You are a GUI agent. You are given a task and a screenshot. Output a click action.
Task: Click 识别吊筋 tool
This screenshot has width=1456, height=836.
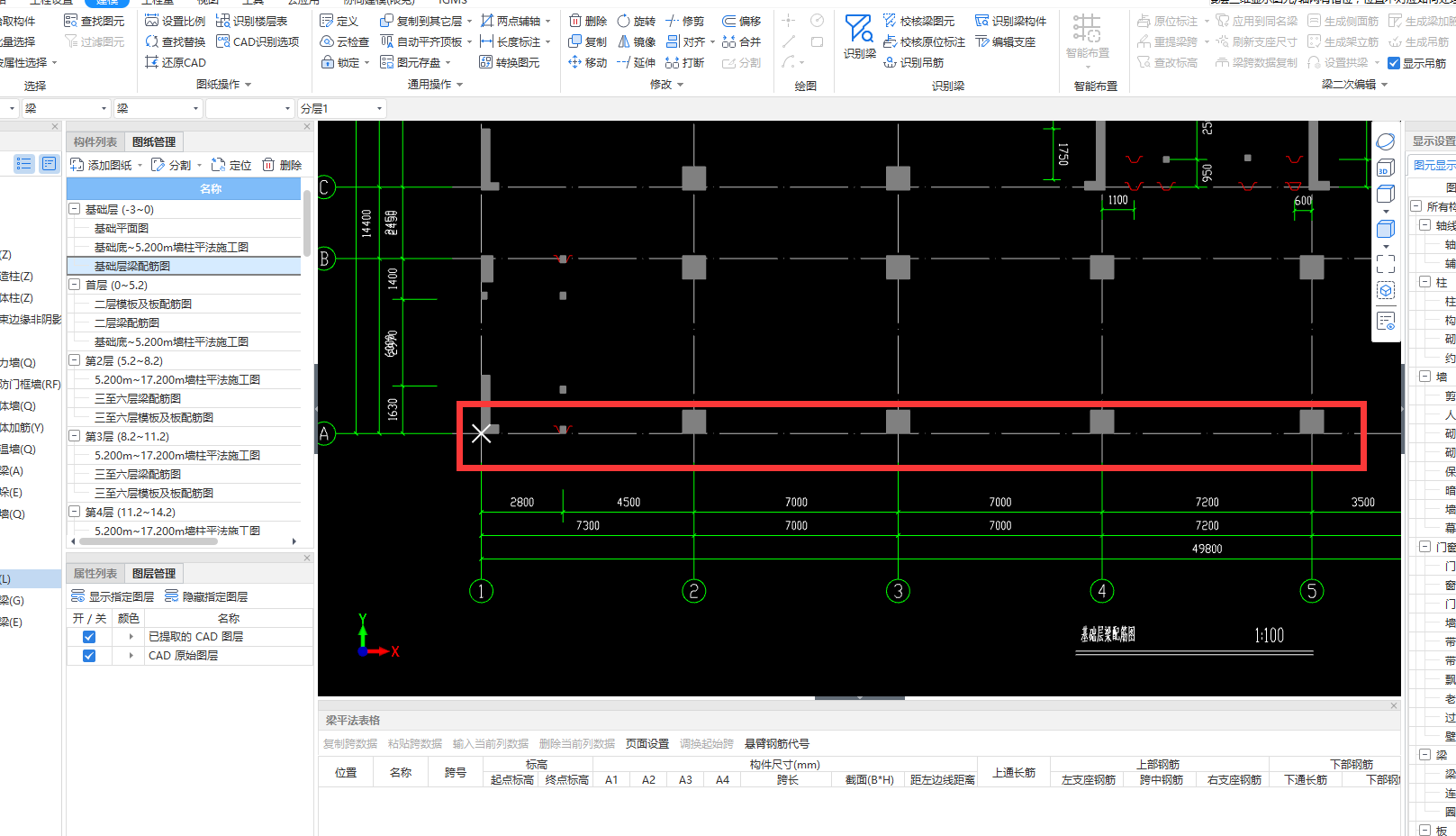click(x=913, y=62)
